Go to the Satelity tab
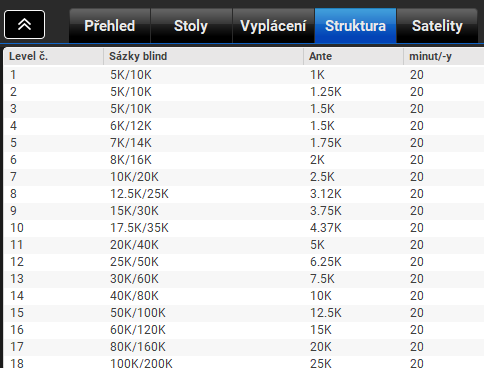 point(437,26)
